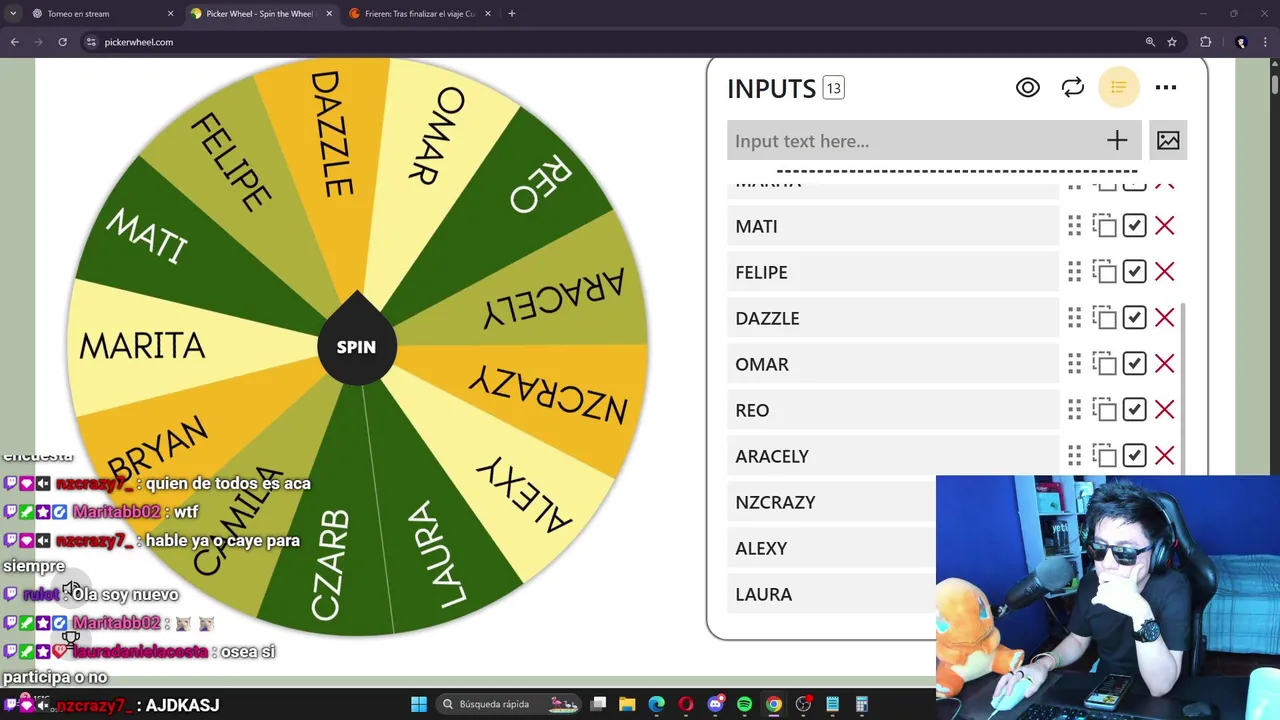Click the inputs panel scrollbar
Screen dimensions: 1280x720
(x=1184, y=390)
